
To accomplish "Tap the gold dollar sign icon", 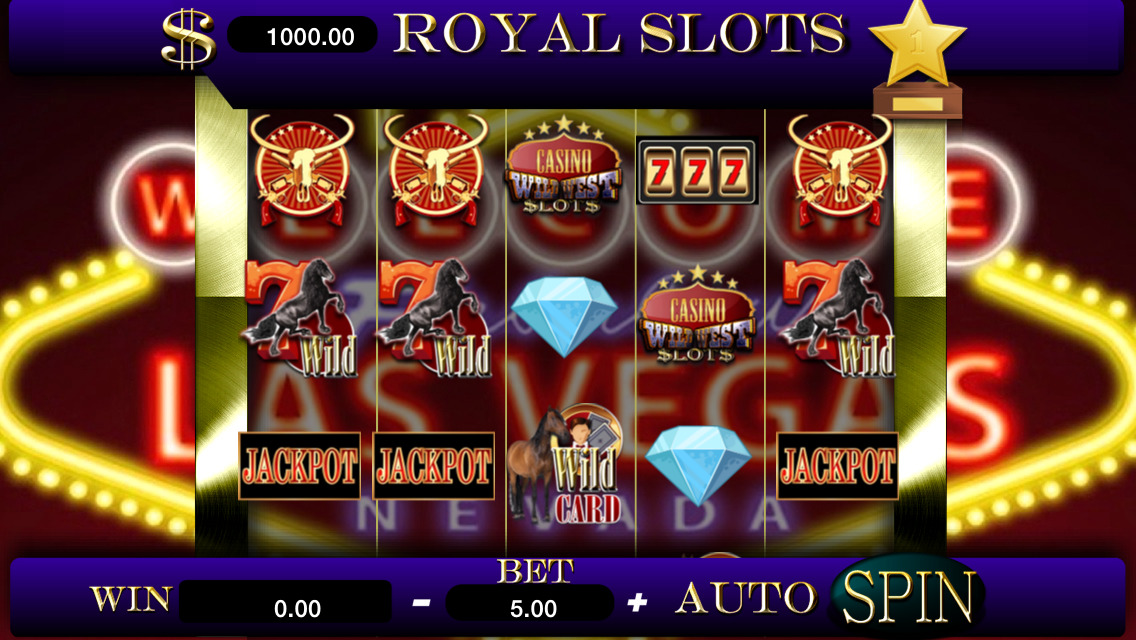I will click(188, 38).
